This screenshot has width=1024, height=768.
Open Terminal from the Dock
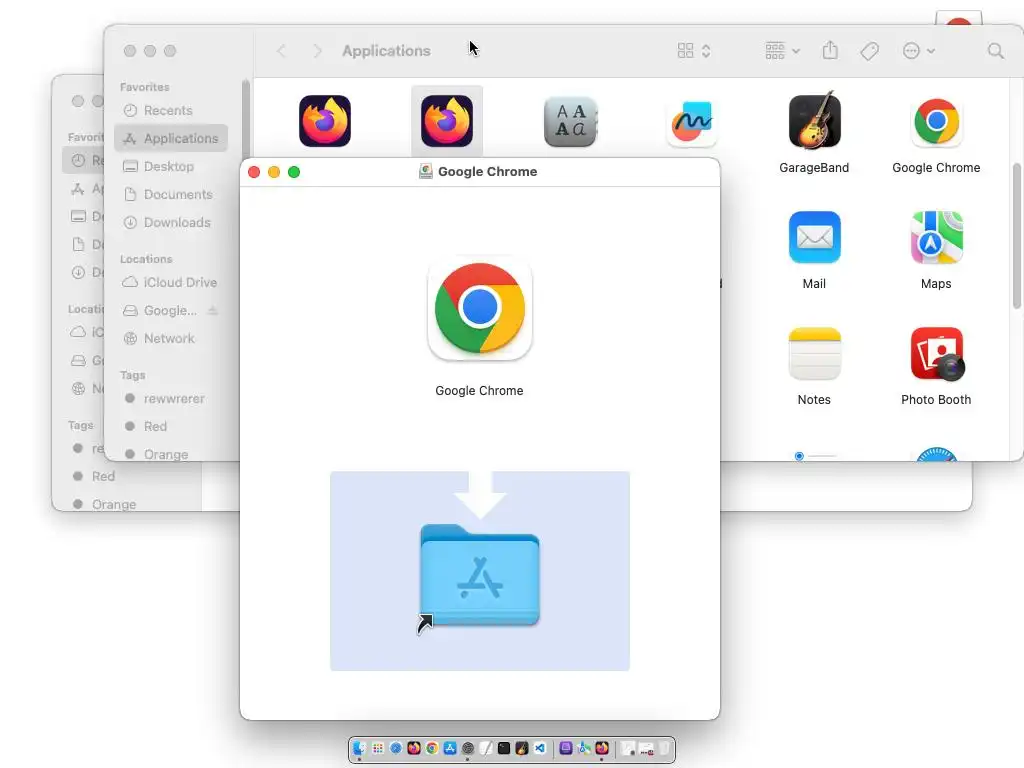504,748
